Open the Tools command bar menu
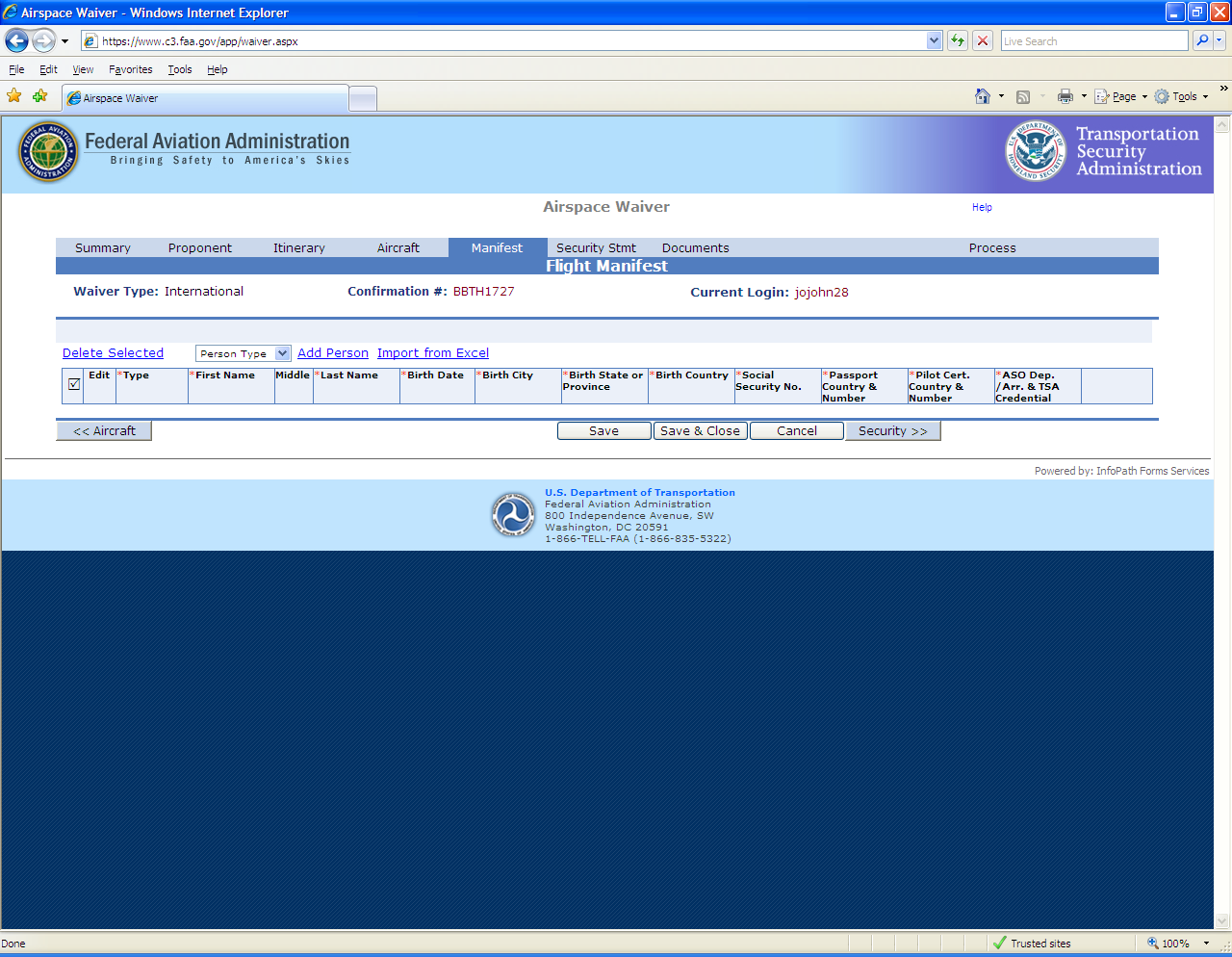This screenshot has width=1232, height=957. tap(1181, 96)
